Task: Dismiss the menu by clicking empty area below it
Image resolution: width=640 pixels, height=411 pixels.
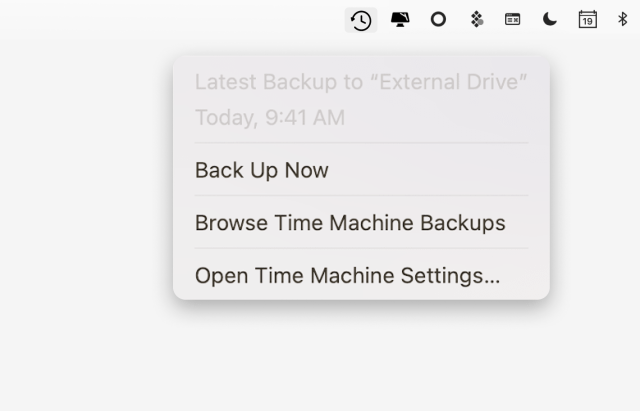Action: click(x=320, y=359)
